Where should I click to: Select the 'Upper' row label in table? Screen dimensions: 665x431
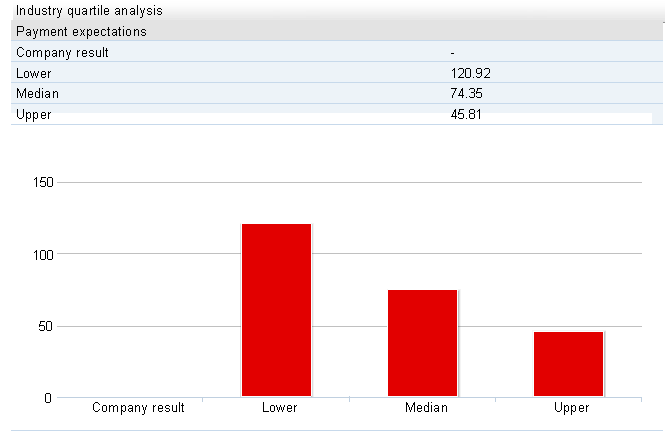pos(34,114)
